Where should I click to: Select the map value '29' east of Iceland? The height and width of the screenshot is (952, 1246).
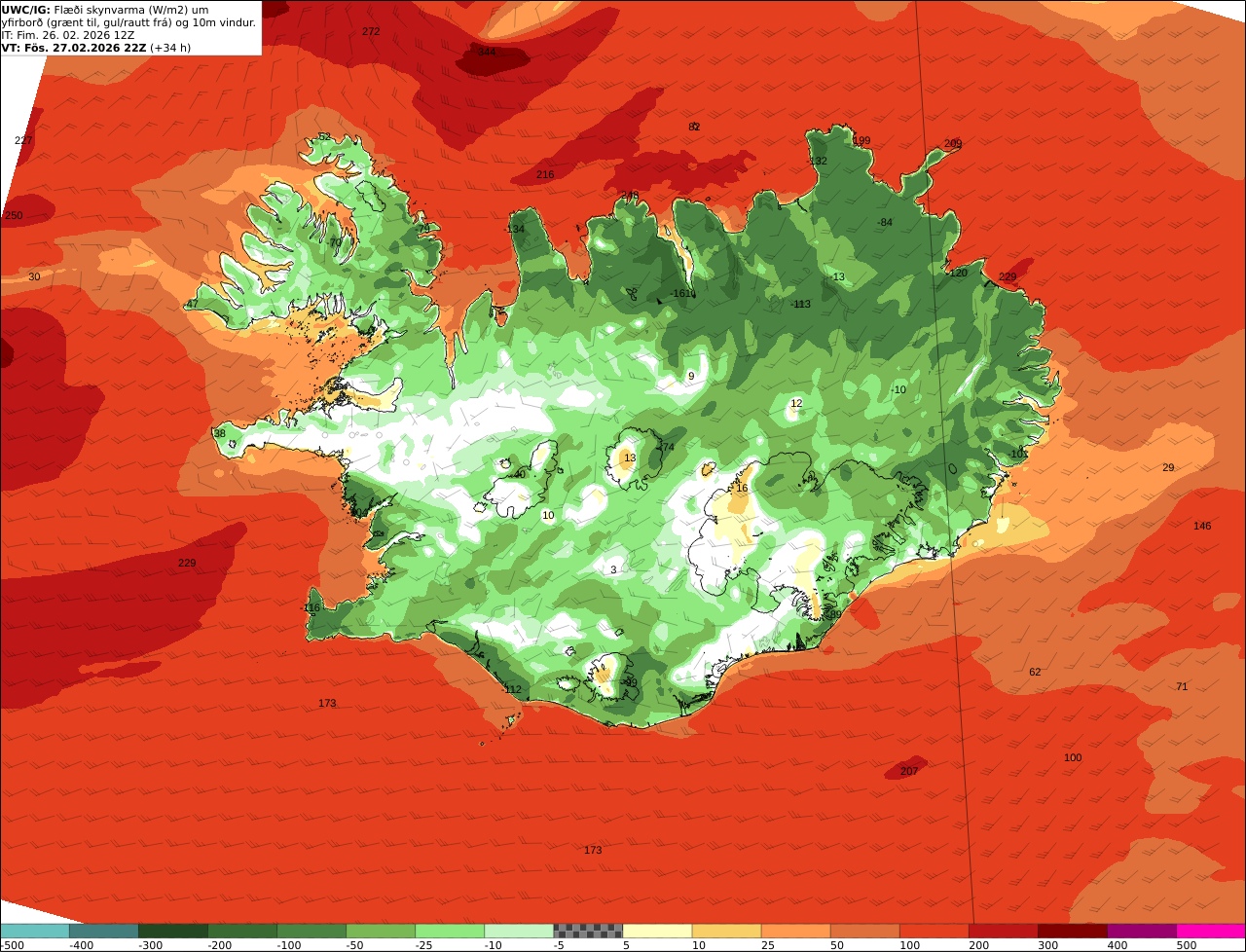click(x=1168, y=467)
